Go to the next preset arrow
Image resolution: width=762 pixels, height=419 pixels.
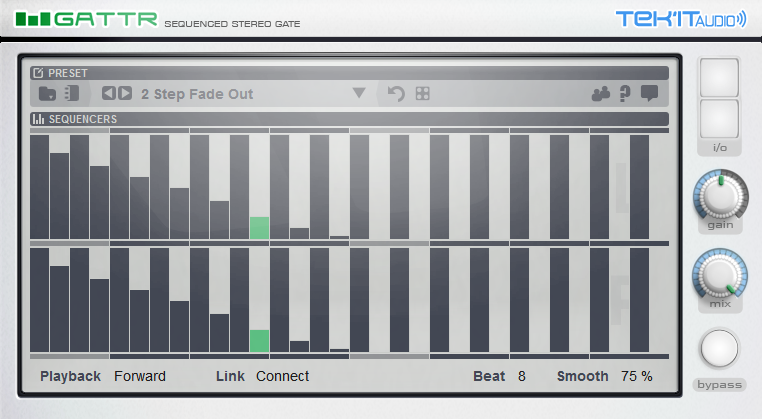point(125,93)
